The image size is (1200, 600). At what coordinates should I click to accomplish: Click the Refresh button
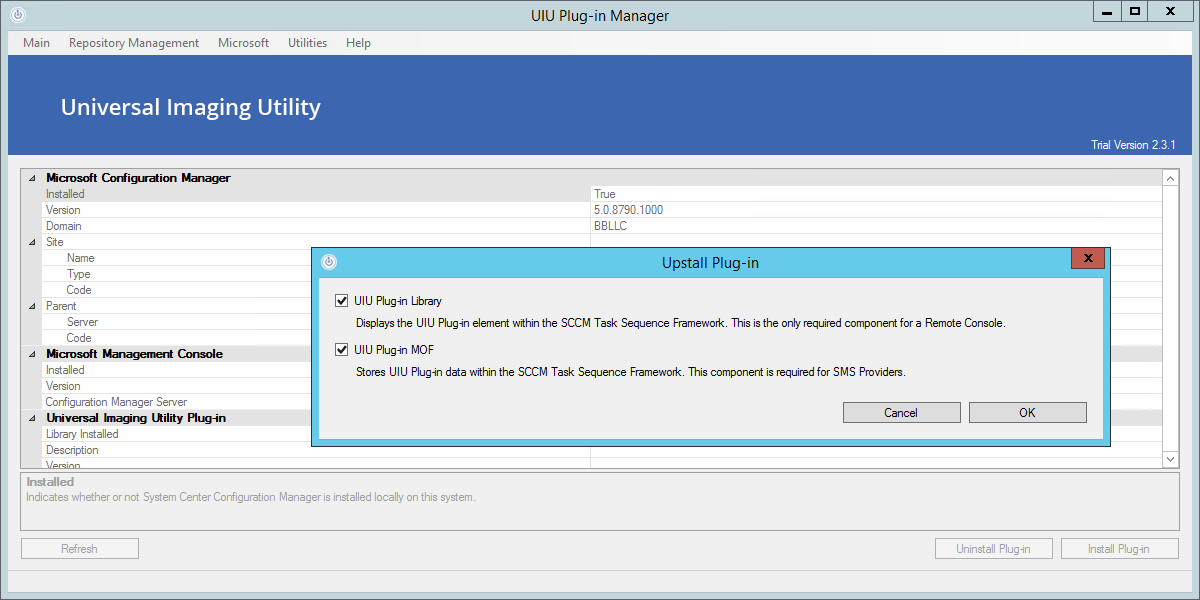[x=79, y=548]
